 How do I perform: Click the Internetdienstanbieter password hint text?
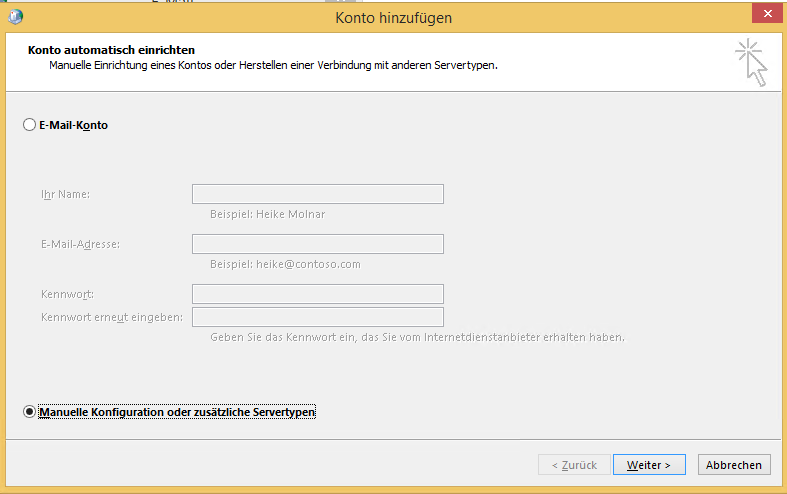click(x=417, y=337)
